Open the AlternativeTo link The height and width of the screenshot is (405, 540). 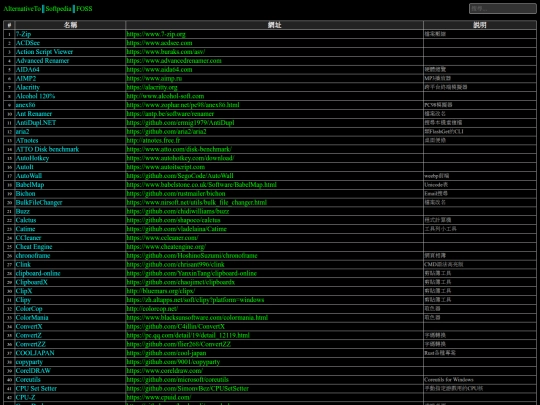[x=22, y=9]
